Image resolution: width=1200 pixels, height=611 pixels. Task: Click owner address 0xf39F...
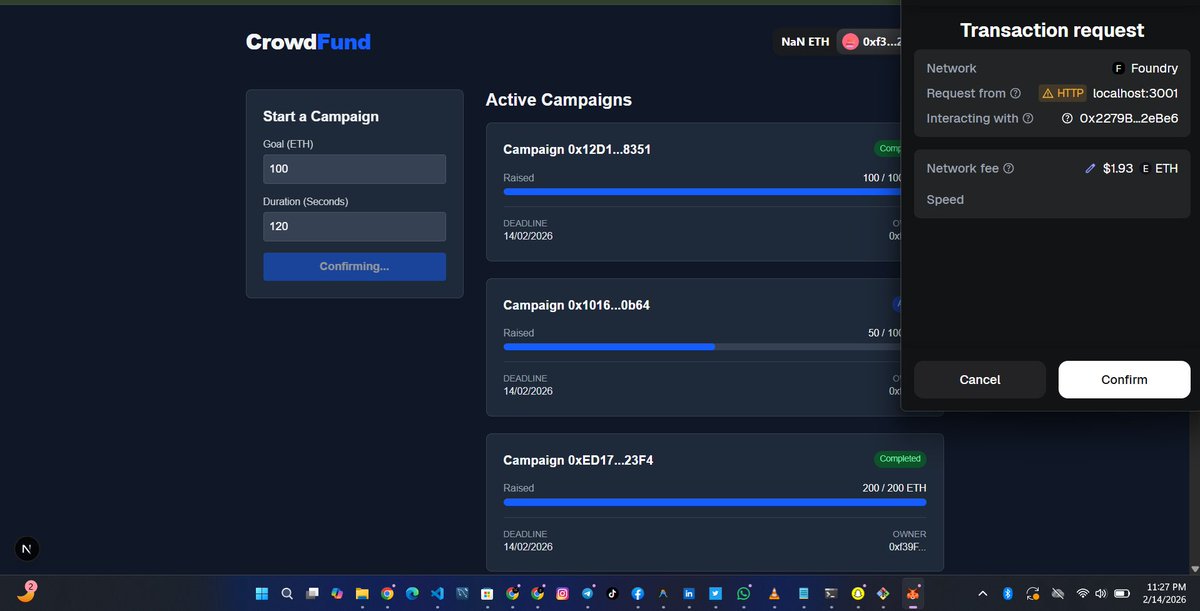coord(908,547)
